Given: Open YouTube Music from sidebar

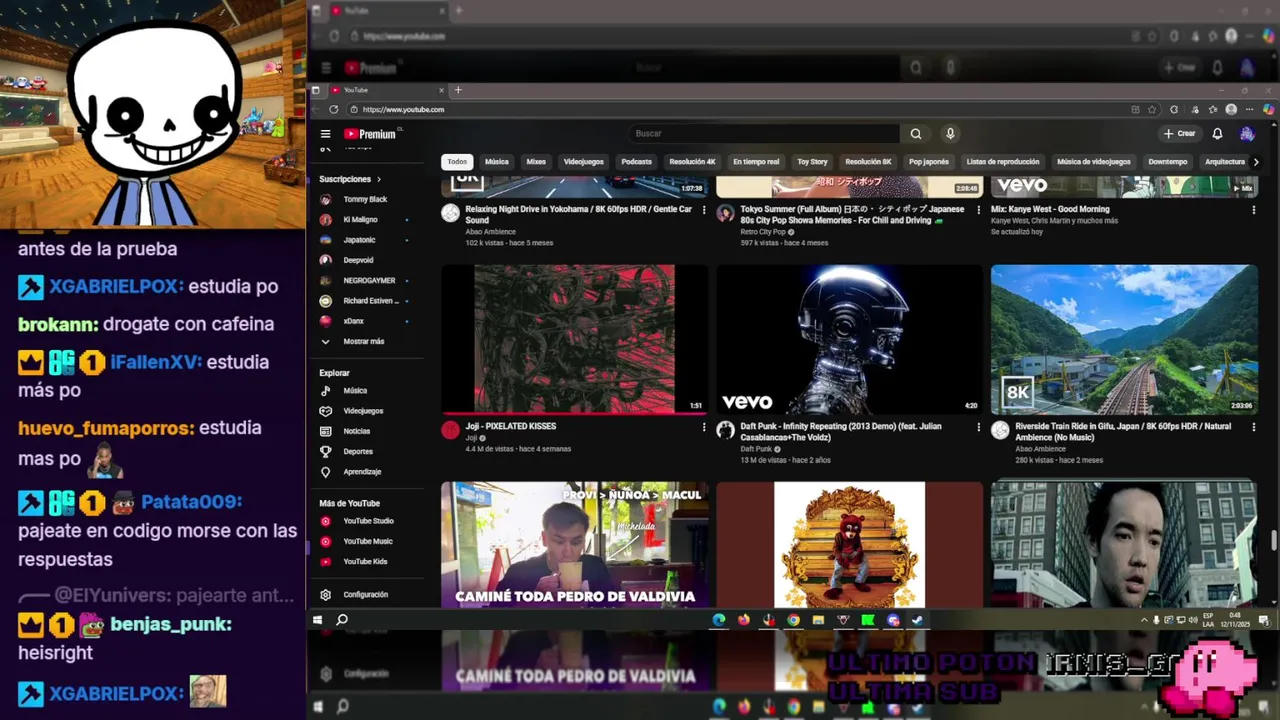Looking at the screenshot, I should [x=368, y=541].
